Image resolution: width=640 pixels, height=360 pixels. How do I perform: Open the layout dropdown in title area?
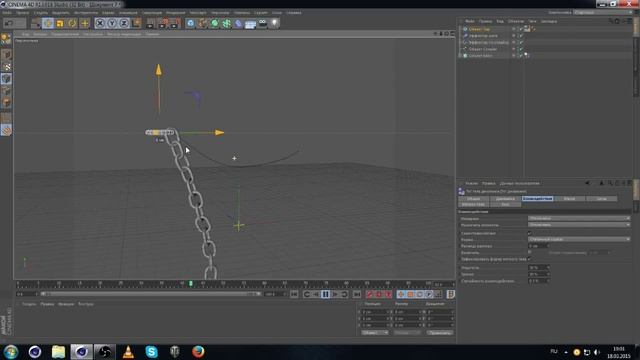point(602,13)
